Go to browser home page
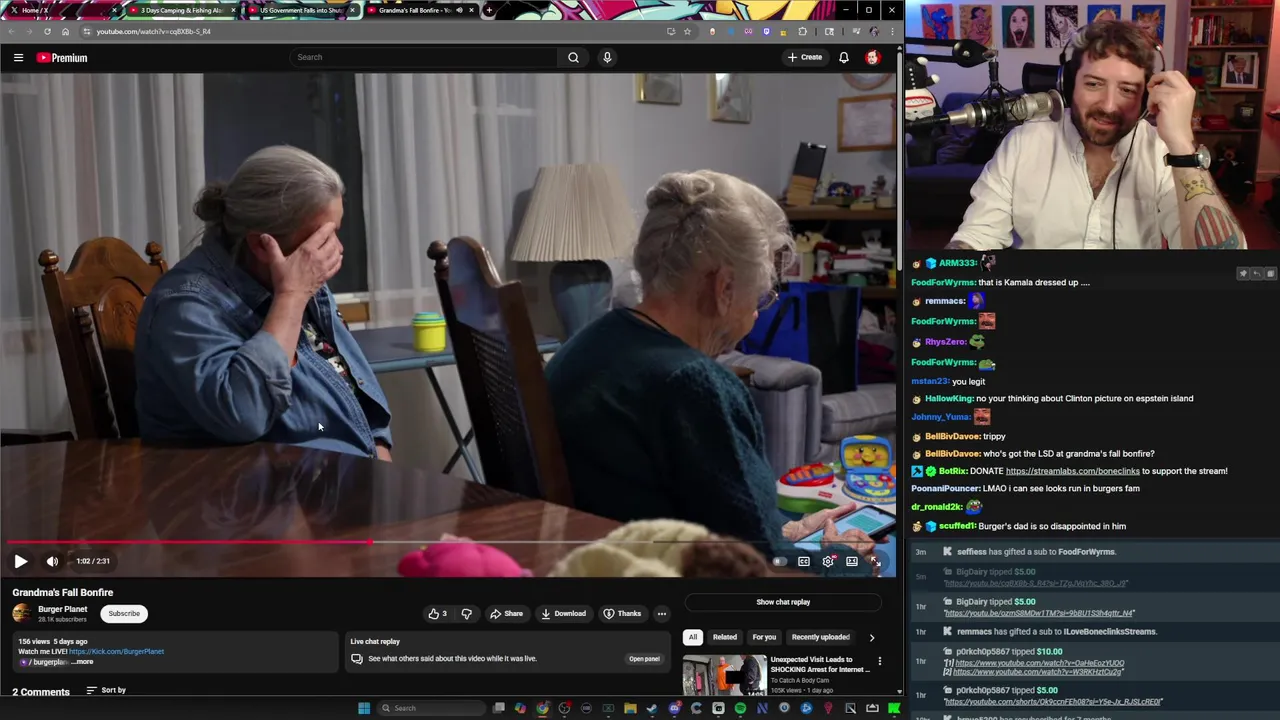The height and width of the screenshot is (720, 1280). (x=65, y=31)
